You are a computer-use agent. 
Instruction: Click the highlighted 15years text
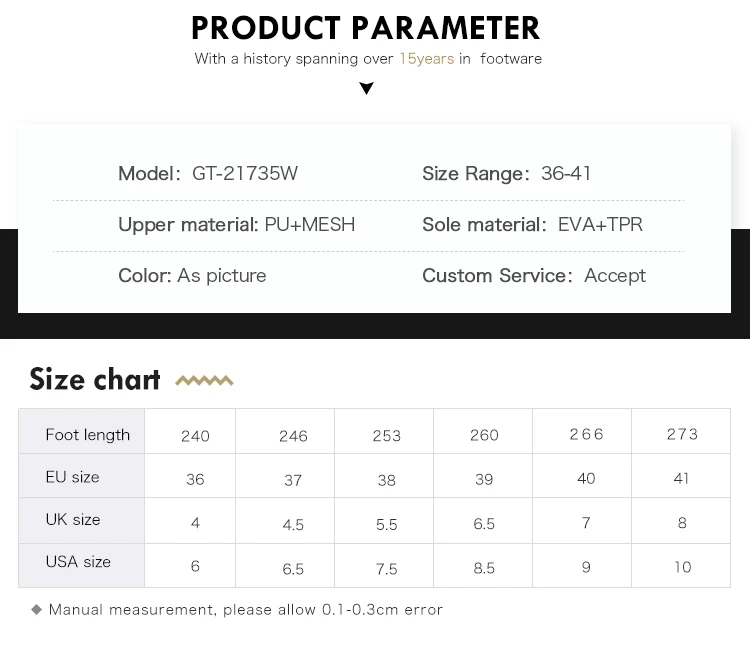pyautogui.click(x=426, y=59)
